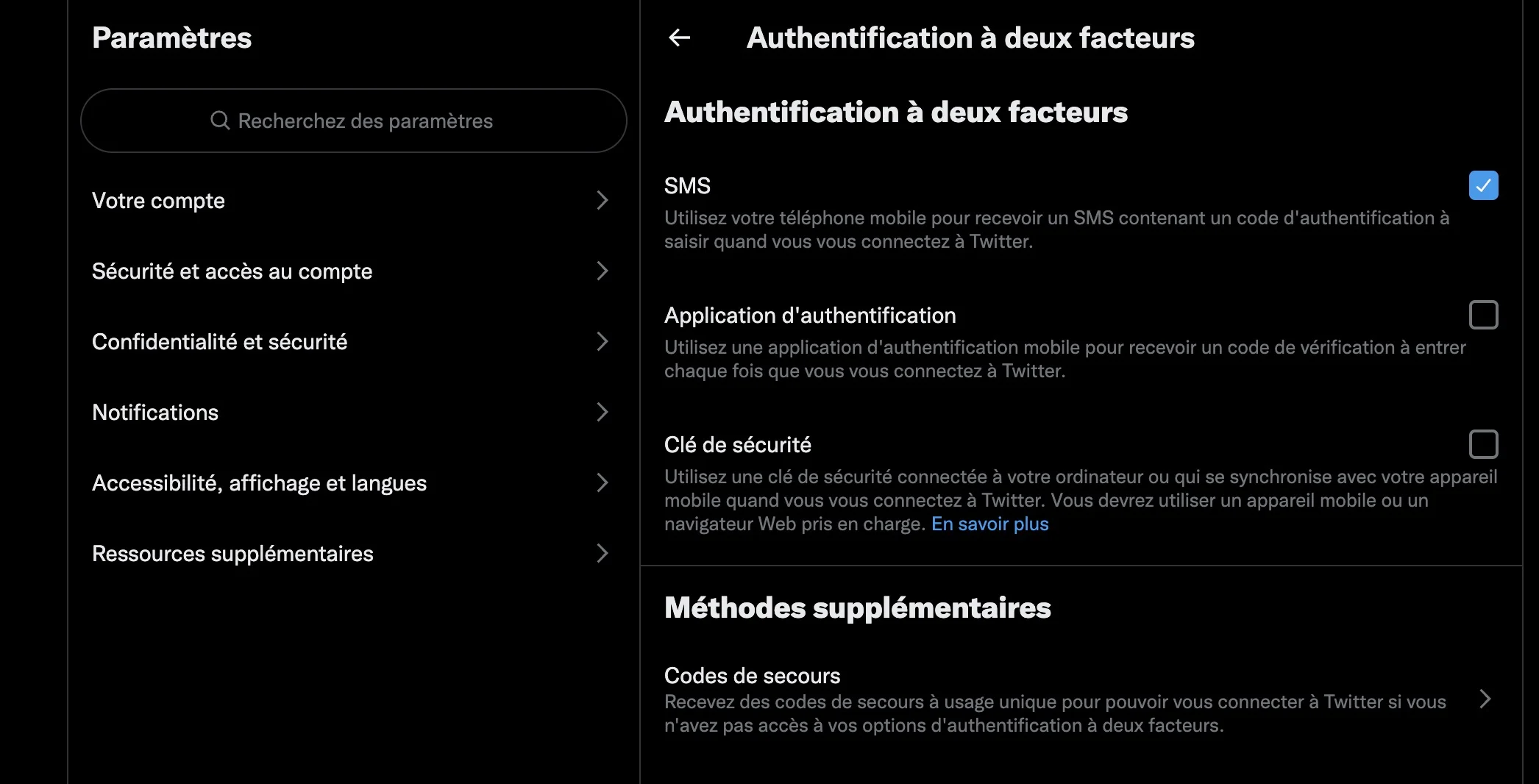Select Accessibilité, affichage et langues
Image resolution: width=1539 pixels, height=784 pixels.
[259, 483]
